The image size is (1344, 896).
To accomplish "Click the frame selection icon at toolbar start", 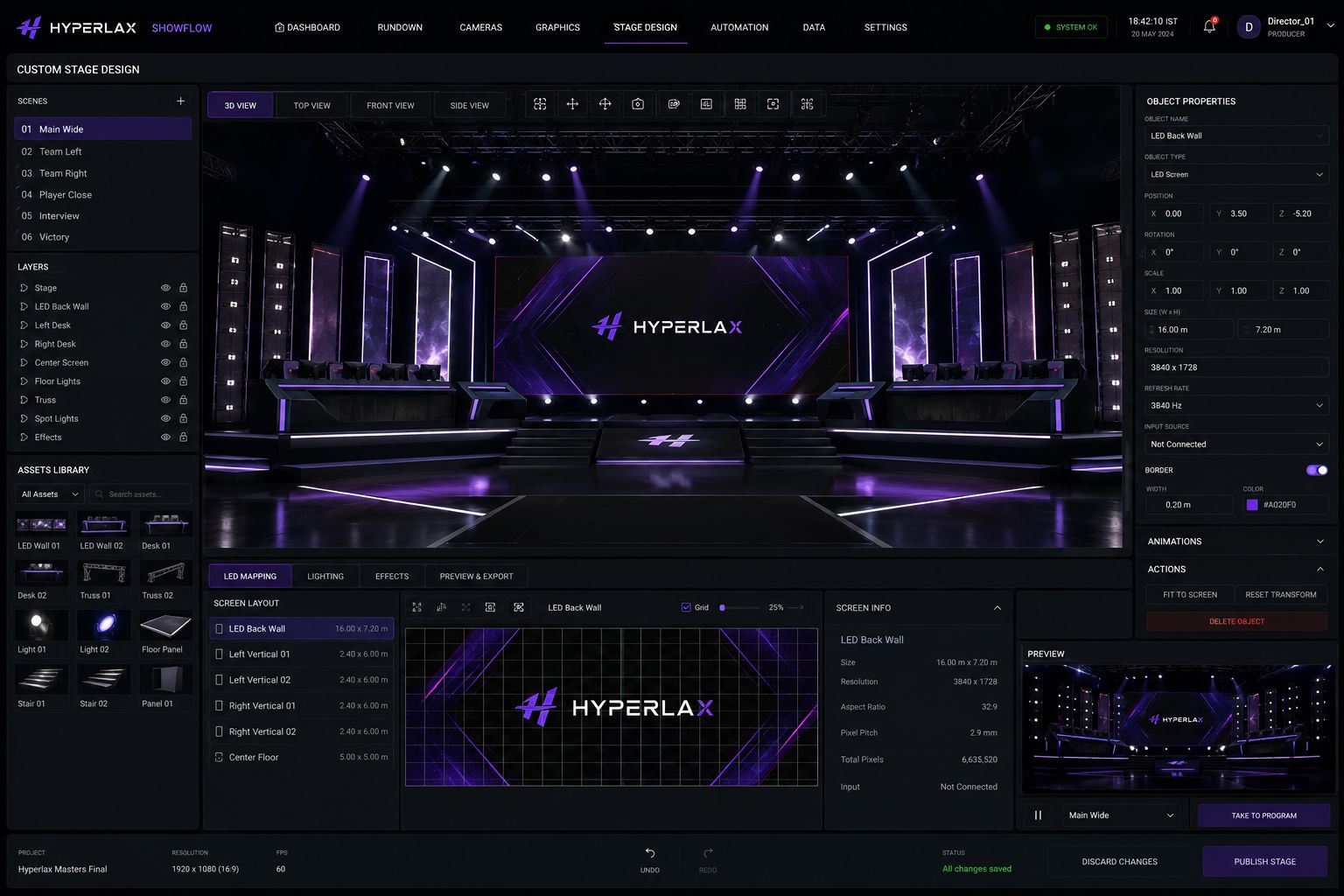I will pos(540,104).
